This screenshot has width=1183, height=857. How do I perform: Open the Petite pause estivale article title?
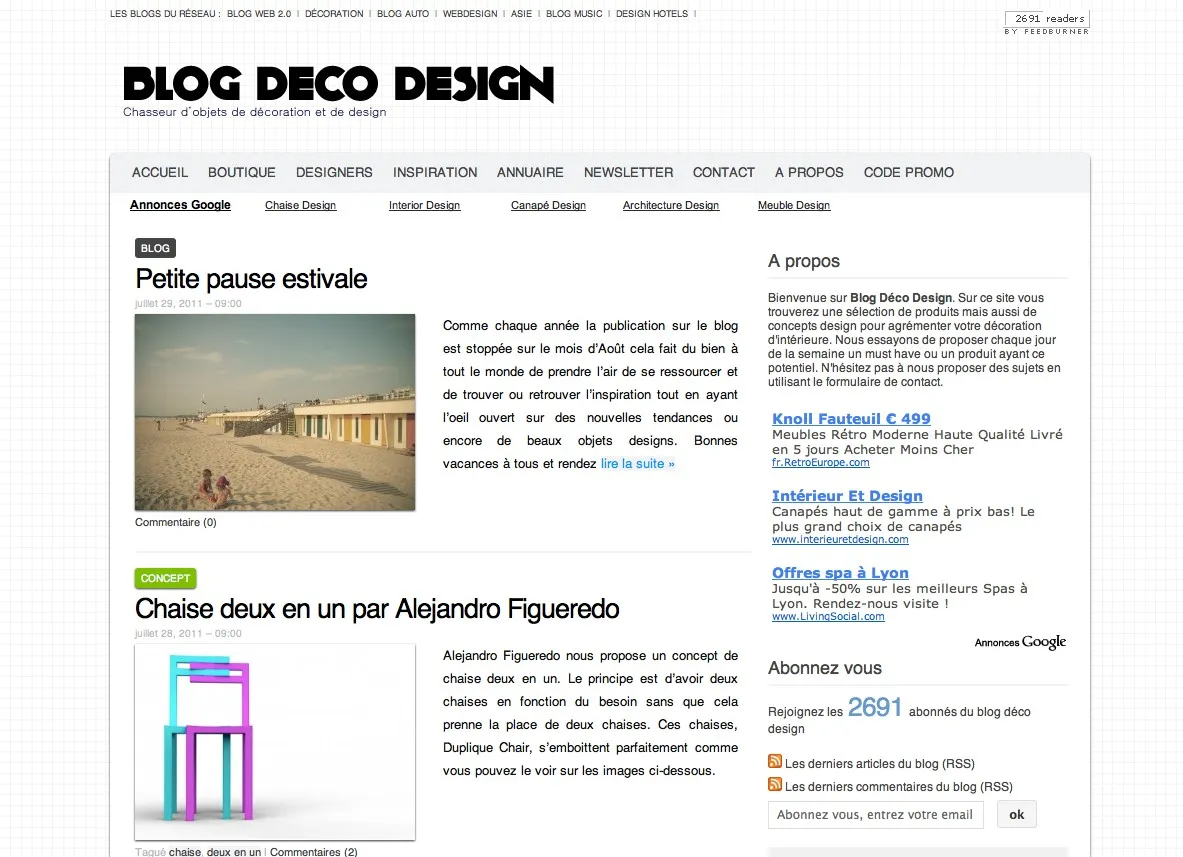251,279
